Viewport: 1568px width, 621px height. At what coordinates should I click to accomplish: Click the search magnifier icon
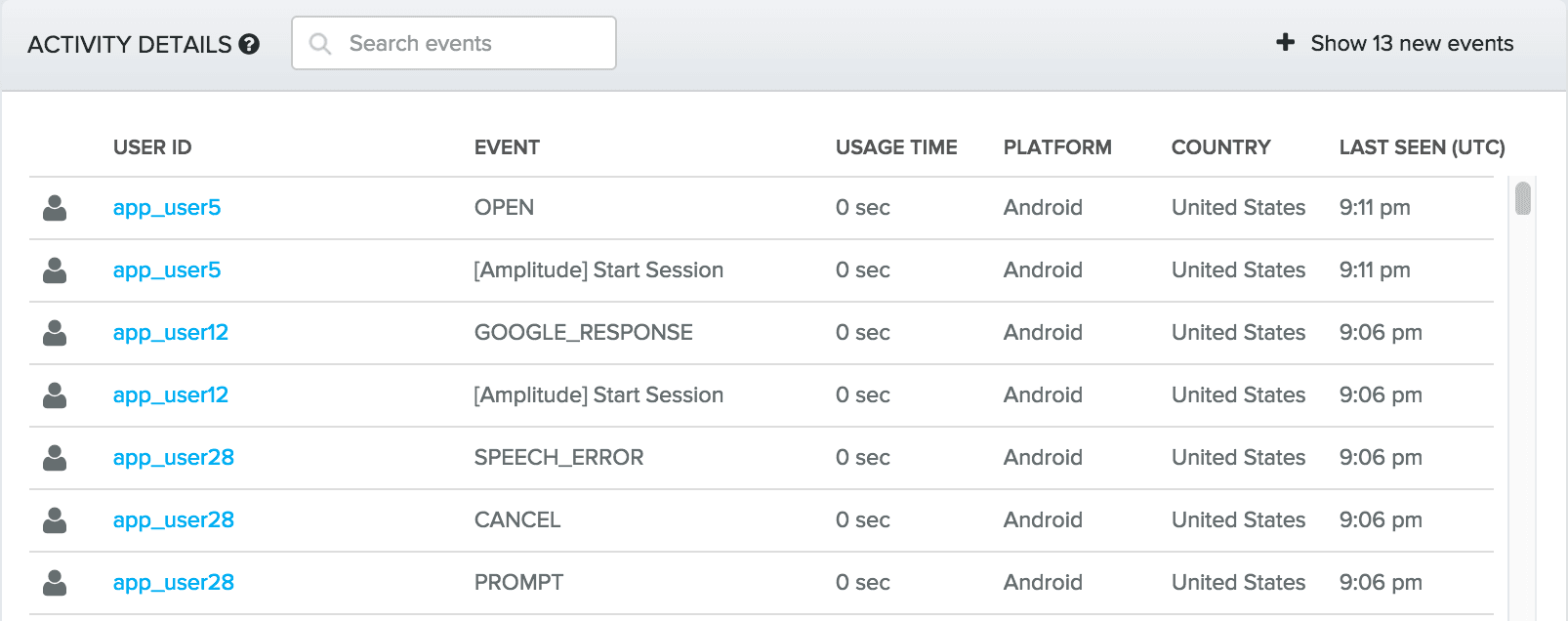point(319,44)
